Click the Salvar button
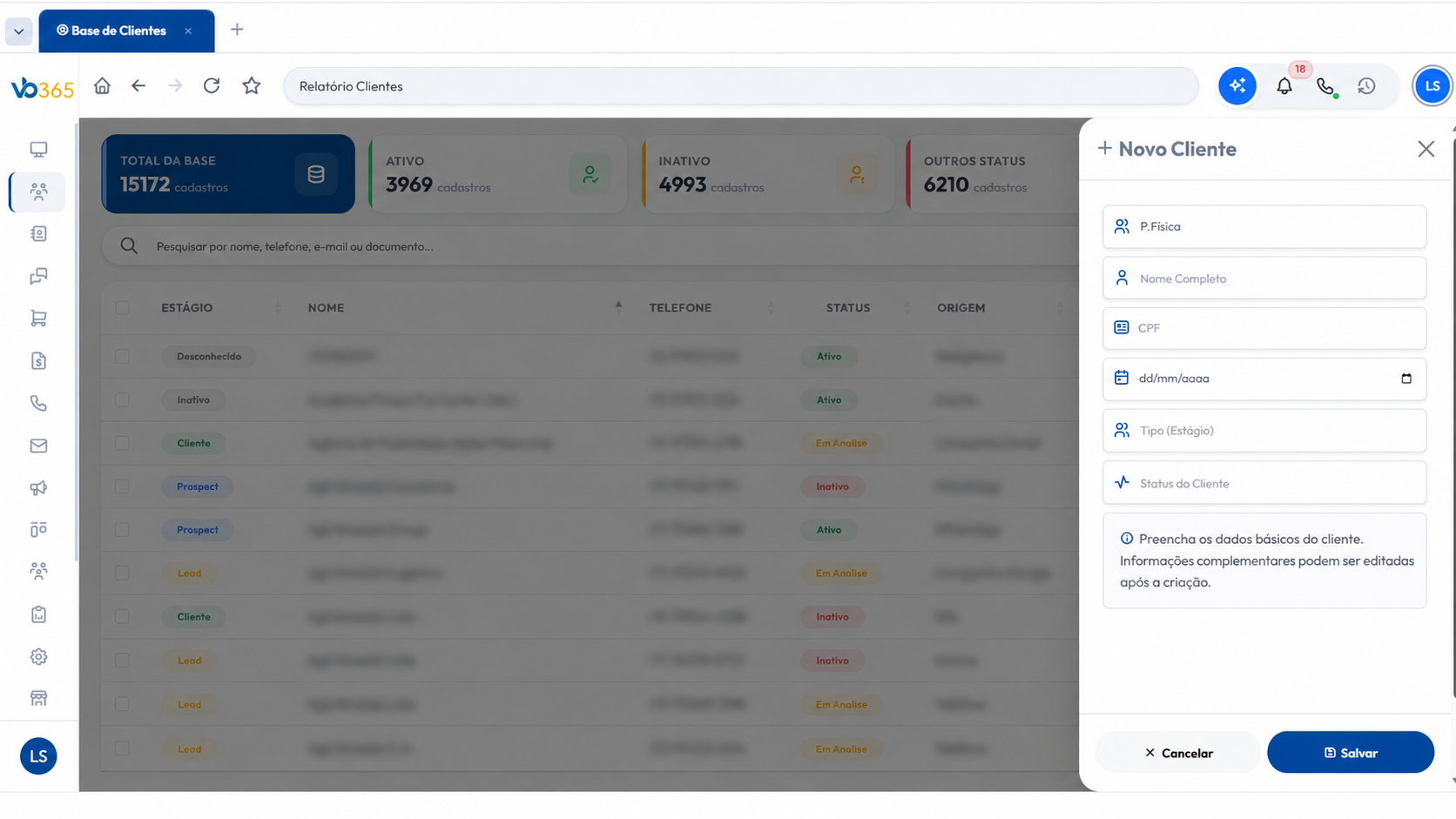1456x819 pixels. [x=1350, y=753]
